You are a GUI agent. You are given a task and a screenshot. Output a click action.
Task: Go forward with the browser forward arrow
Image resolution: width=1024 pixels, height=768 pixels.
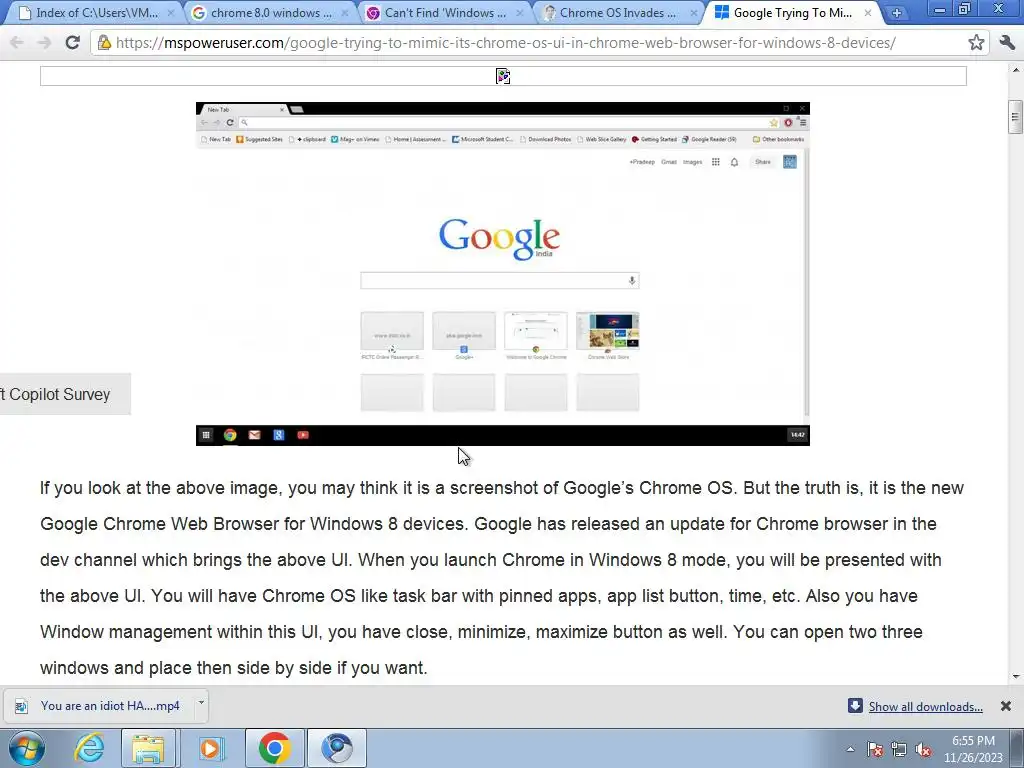[x=44, y=43]
